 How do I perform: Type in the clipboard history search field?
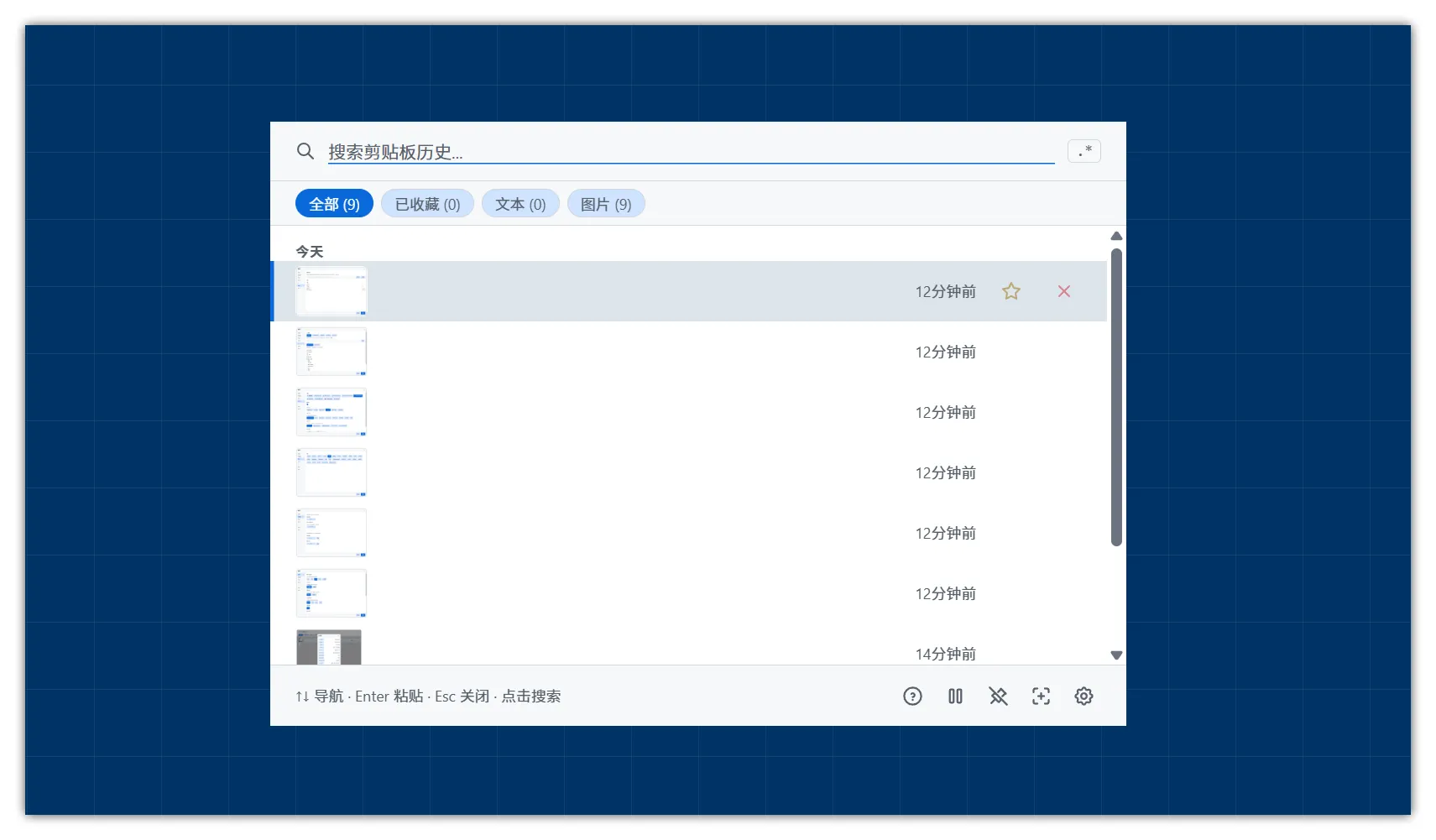688,152
